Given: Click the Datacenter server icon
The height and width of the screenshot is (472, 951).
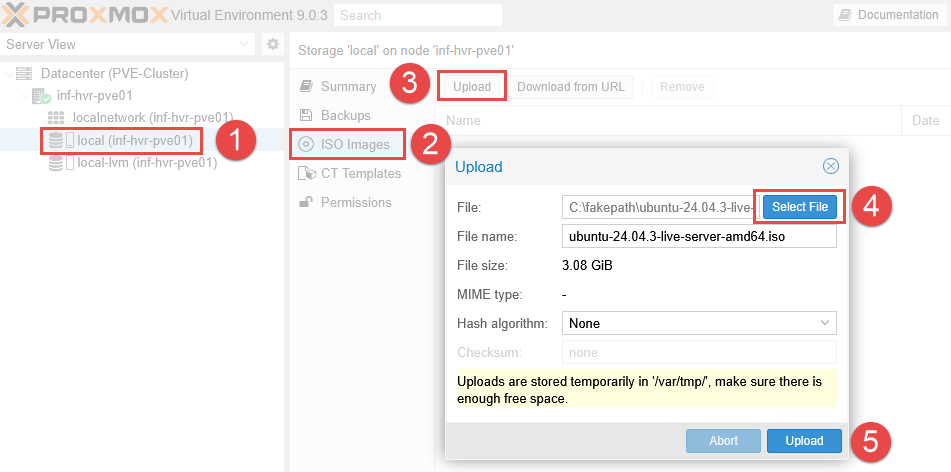Looking at the screenshot, I should pos(24,74).
